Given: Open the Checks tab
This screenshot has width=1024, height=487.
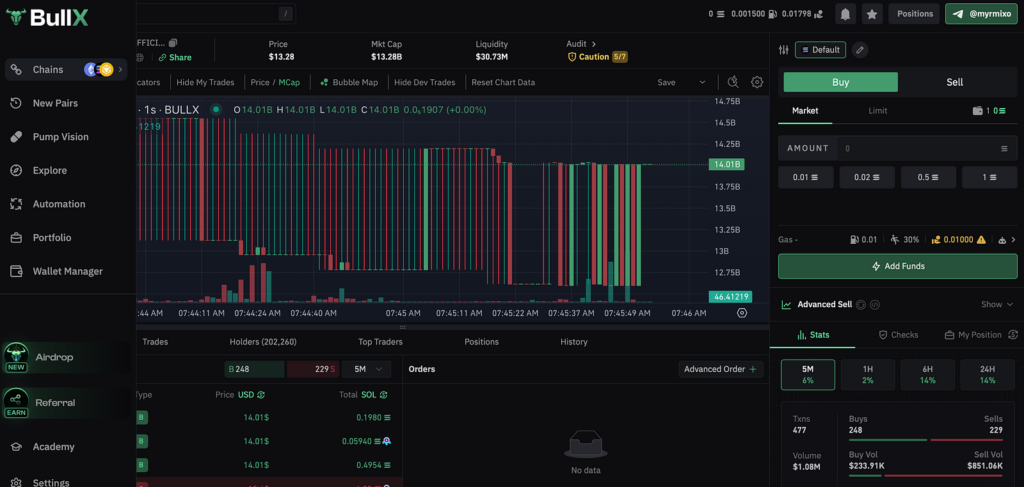Looking at the screenshot, I should (x=899, y=334).
